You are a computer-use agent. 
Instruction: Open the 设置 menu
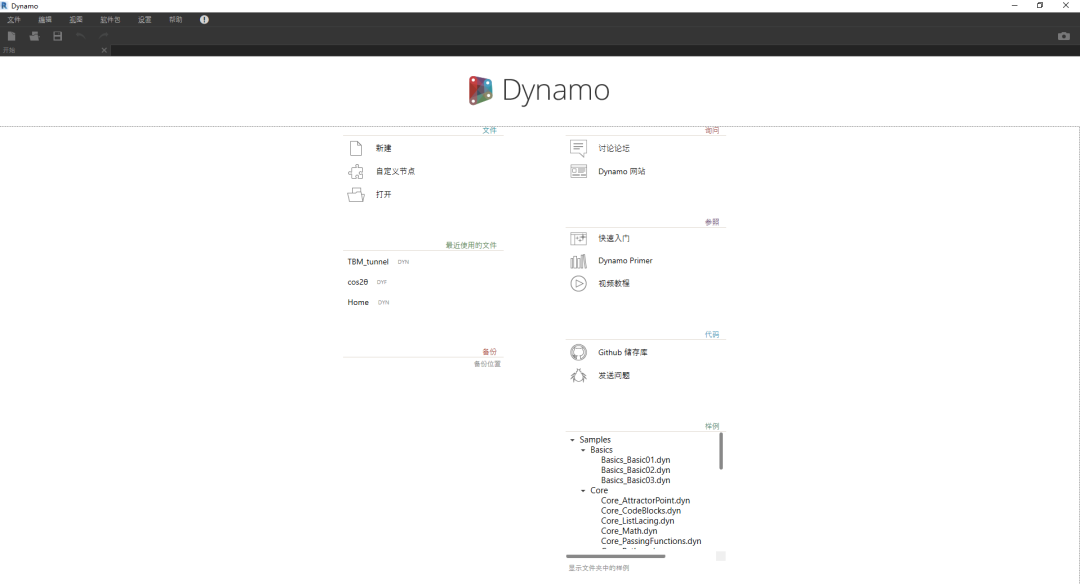tap(145, 20)
